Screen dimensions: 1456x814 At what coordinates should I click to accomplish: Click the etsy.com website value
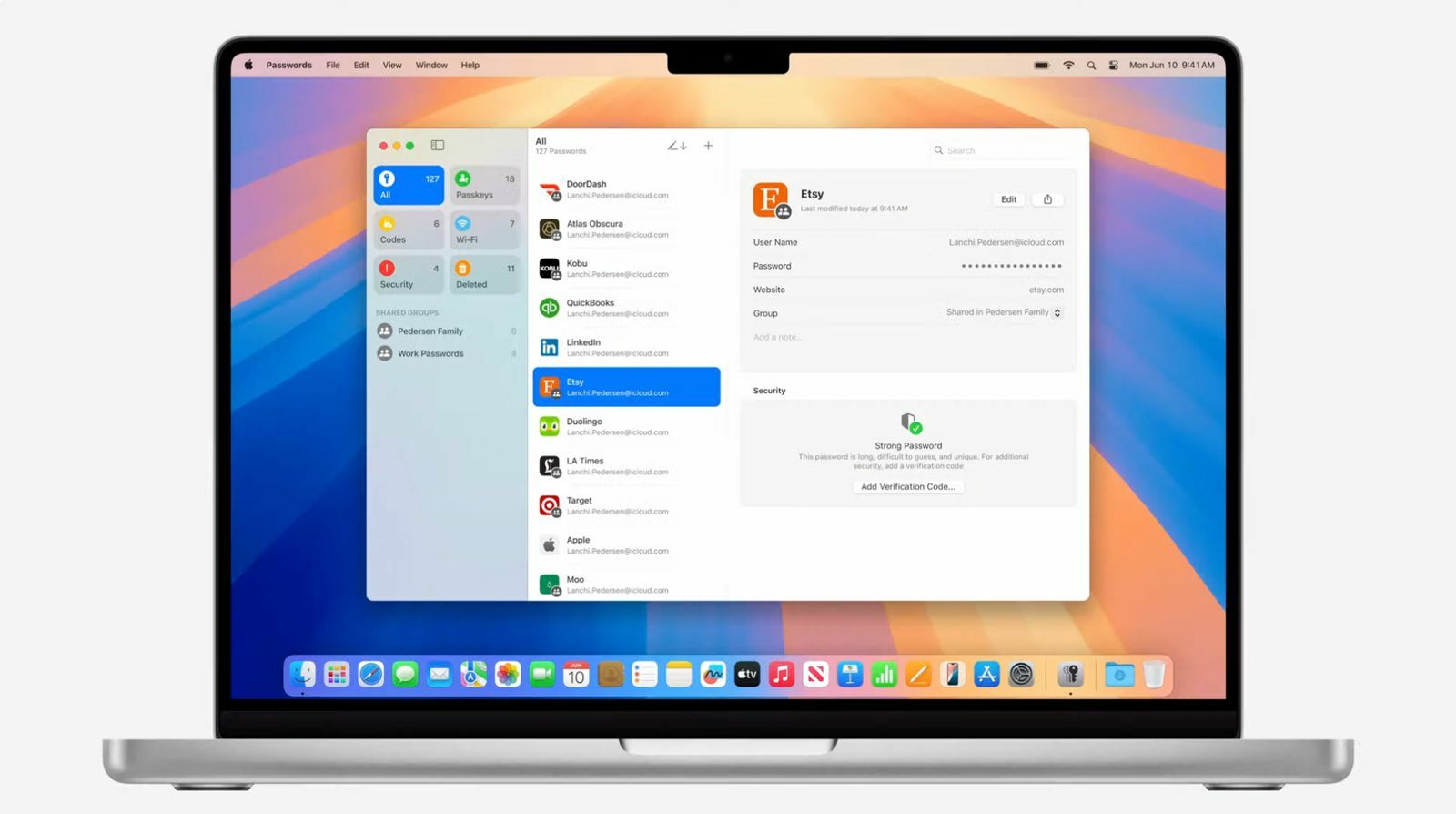[x=1046, y=290]
